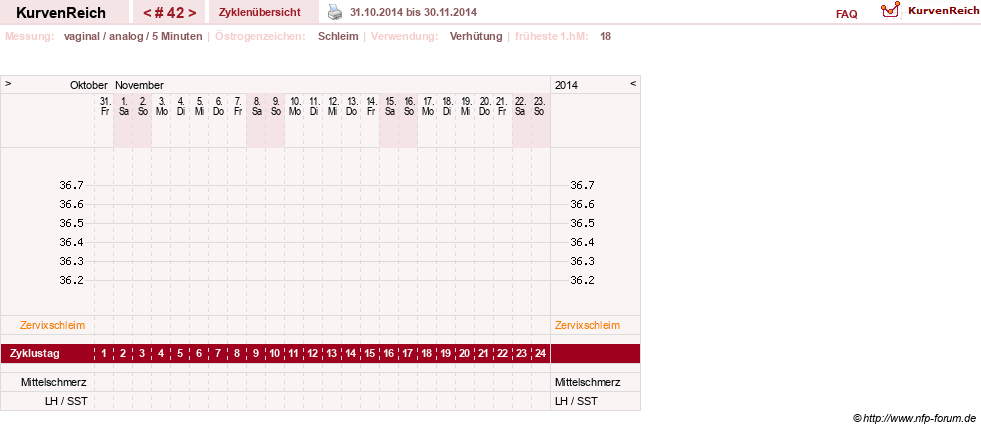The image size is (981, 430).
Task: Click date range 31.10.2014 bis 30.11.2014
Action: coord(414,13)
